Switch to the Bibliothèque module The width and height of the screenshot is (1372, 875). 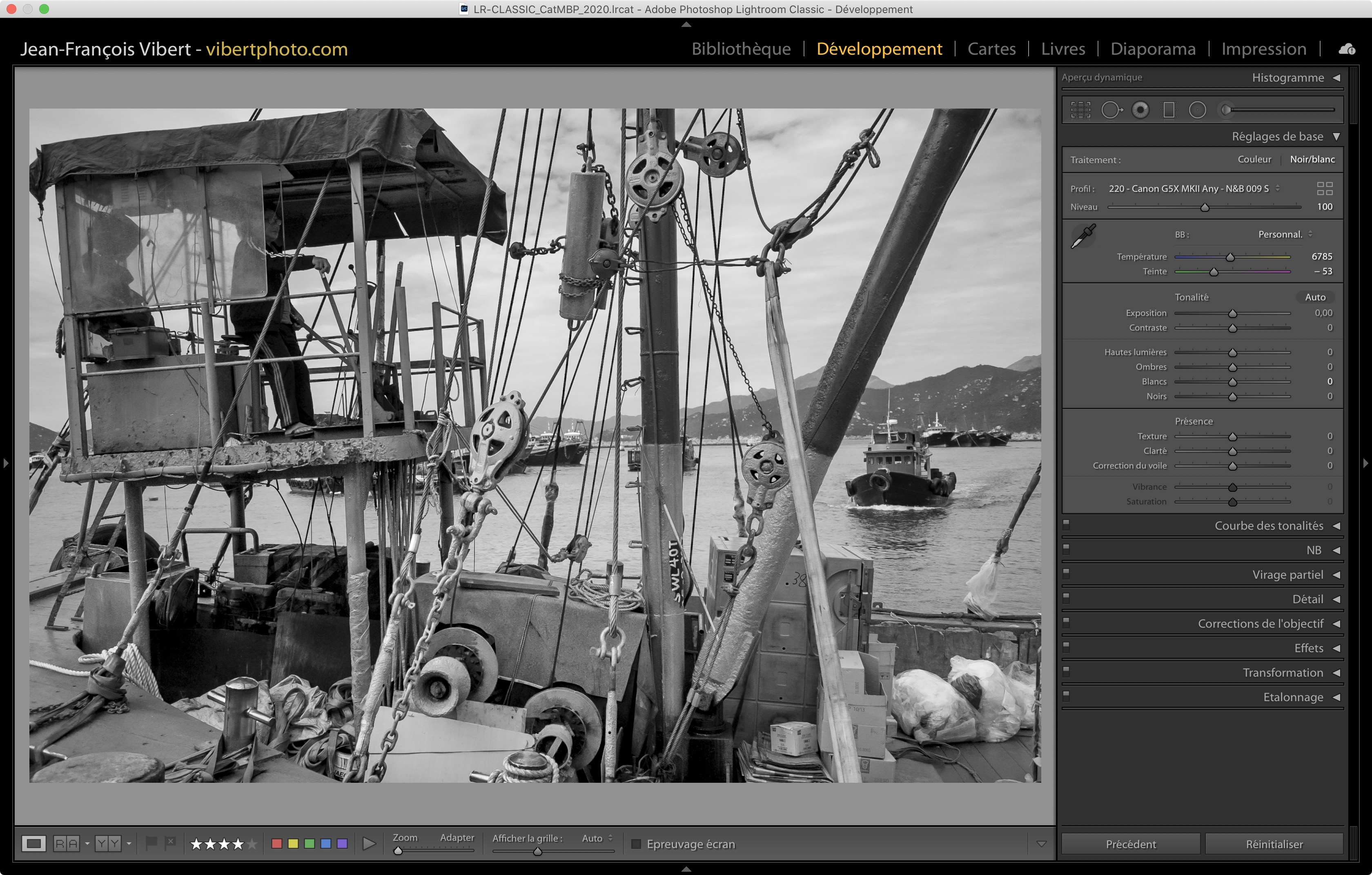pyautogui.click(x=741, y=49)
